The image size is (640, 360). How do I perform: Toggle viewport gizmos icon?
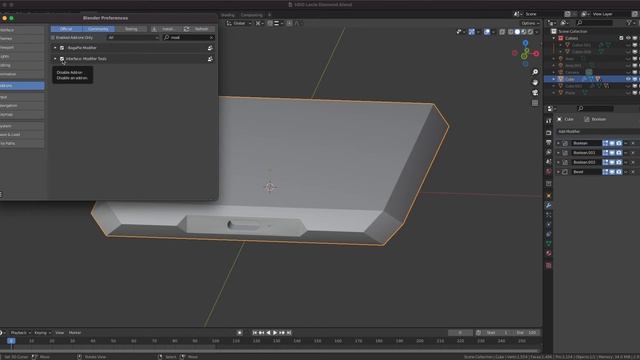click(471, 32)
